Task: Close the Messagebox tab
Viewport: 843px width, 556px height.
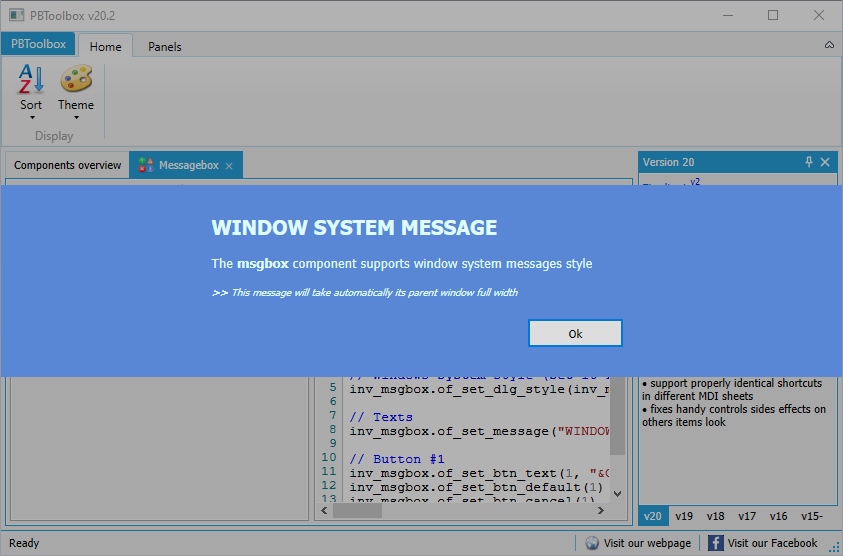Action: point(229,166)
